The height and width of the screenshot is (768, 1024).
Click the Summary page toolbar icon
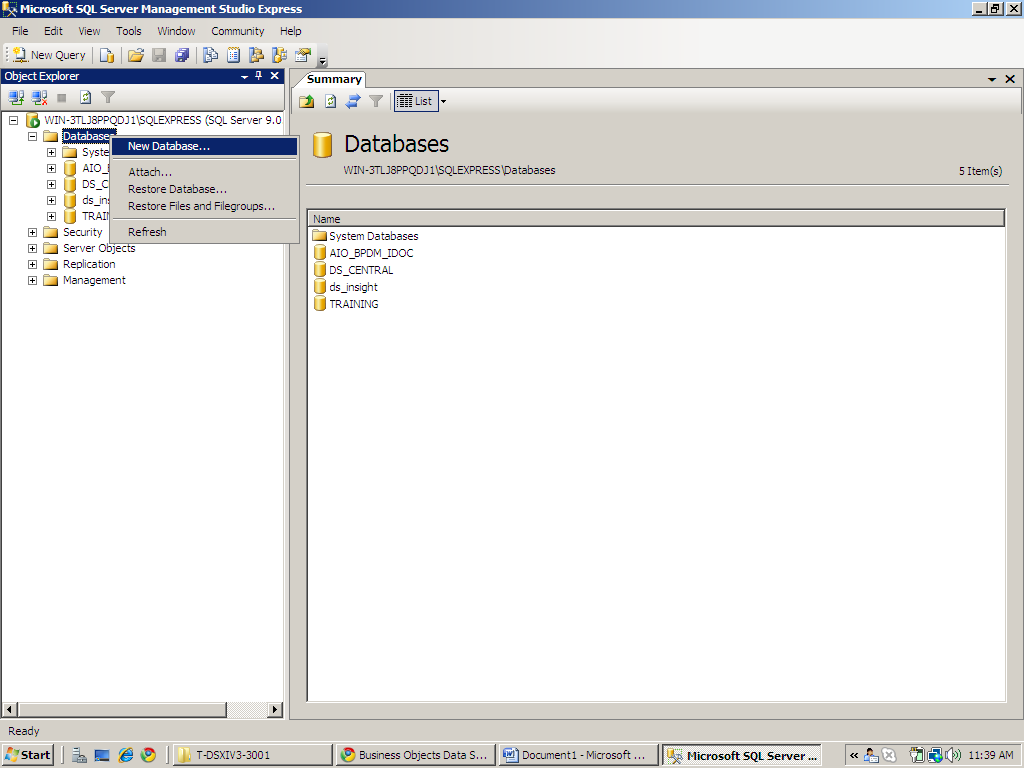(x=233, y=56)
